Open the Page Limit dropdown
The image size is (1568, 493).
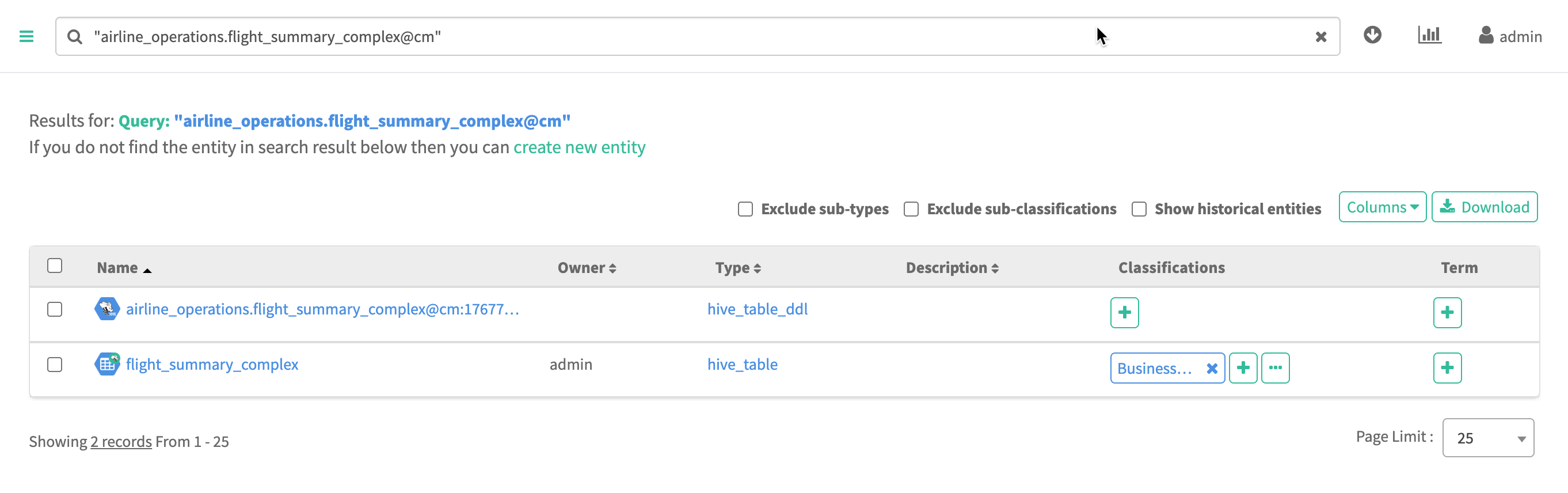[1487, 438]
